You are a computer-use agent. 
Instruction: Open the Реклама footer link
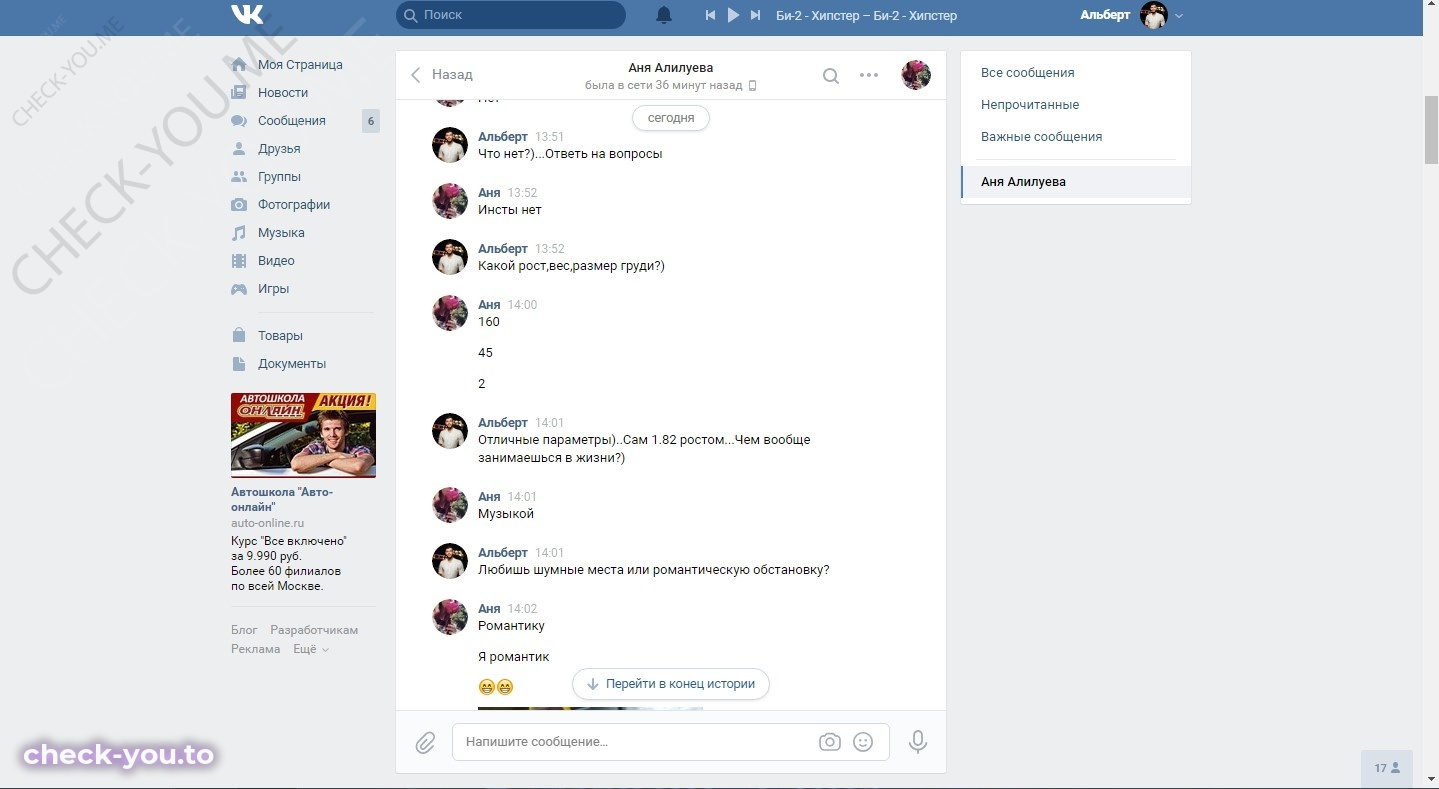[255, 649]
